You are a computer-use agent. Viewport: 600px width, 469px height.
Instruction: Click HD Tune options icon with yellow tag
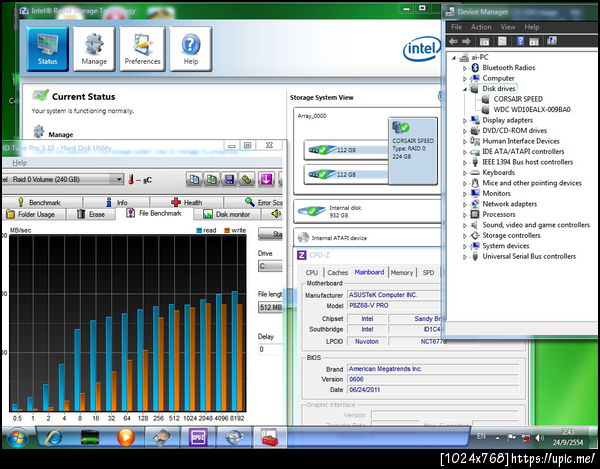[247, 179]
